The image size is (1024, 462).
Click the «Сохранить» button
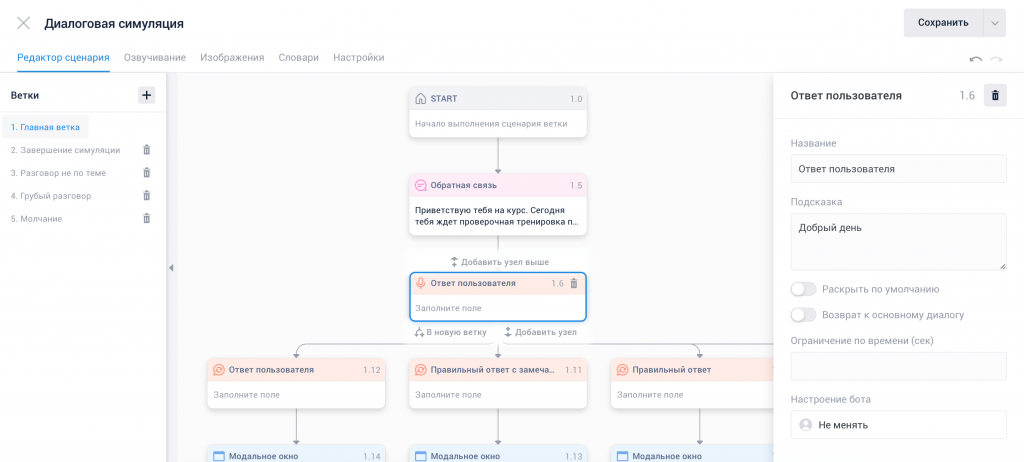[943, 23]
